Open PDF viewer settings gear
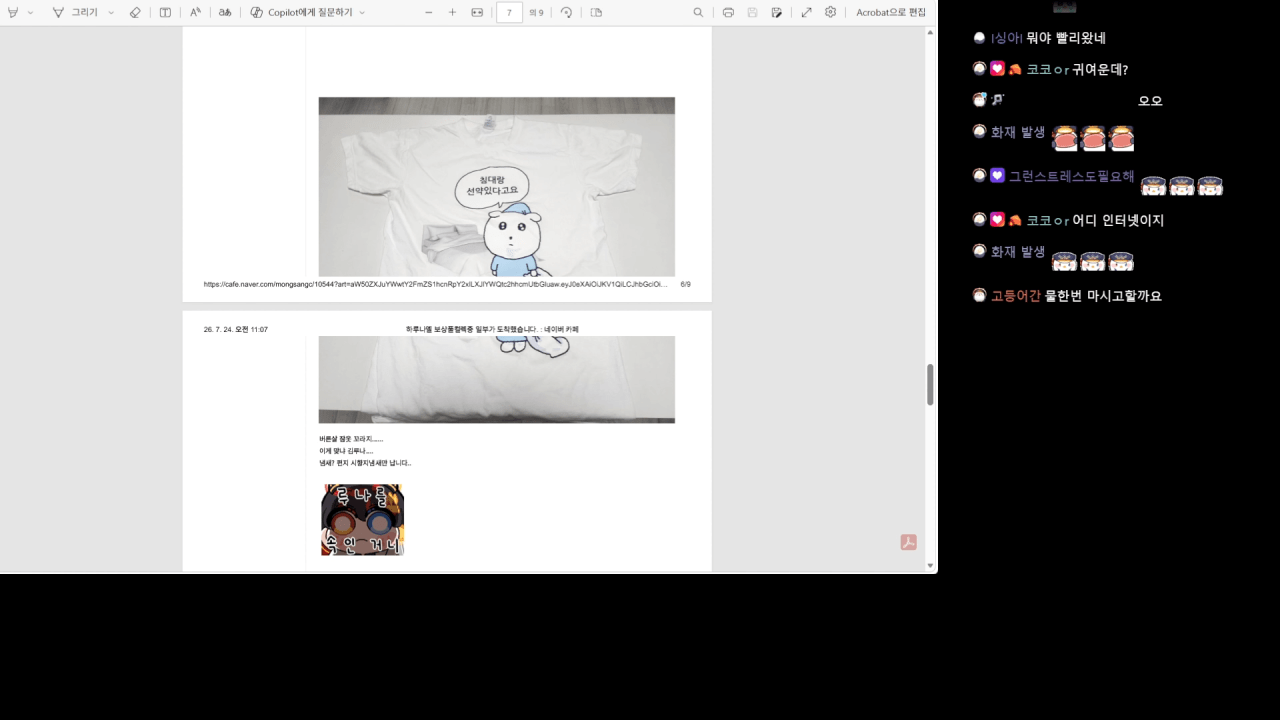 (x=830, y=12)
